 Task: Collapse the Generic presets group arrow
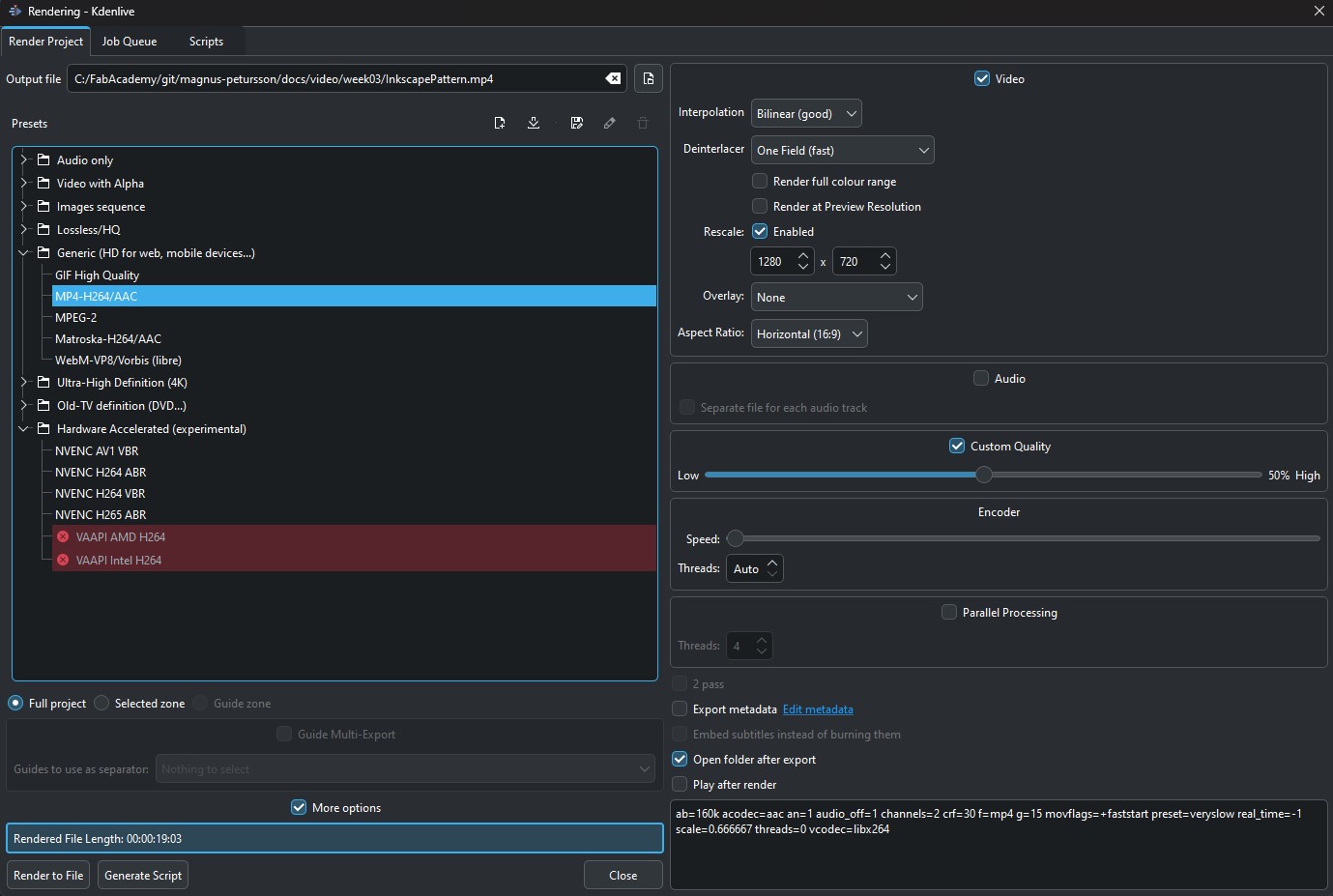[x=24, y=252]
